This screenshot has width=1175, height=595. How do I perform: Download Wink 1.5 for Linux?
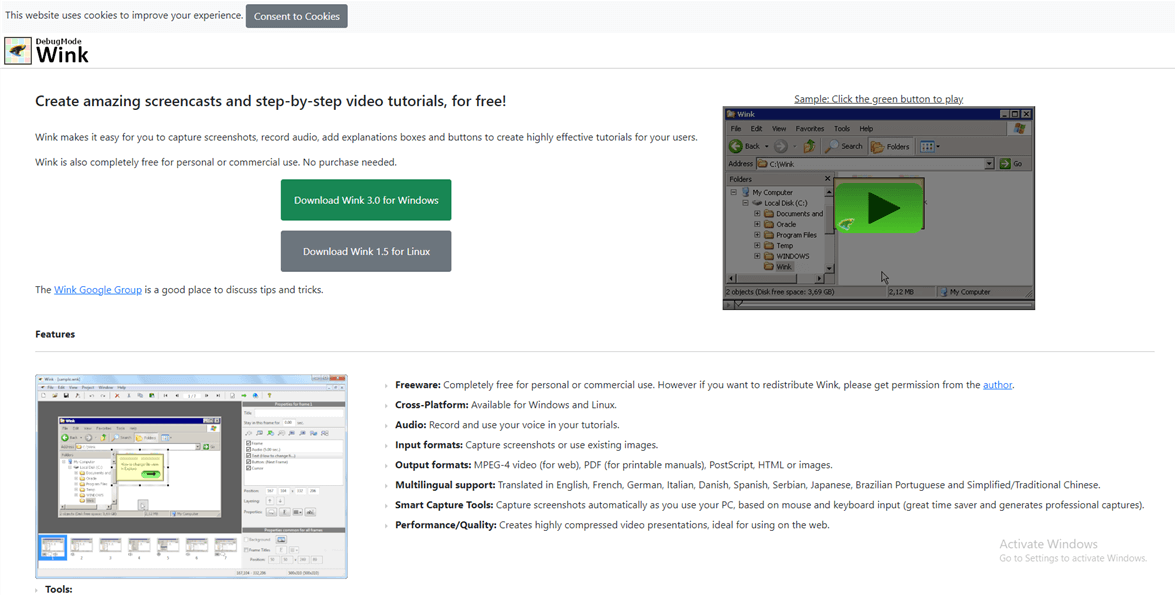(366, 252)
